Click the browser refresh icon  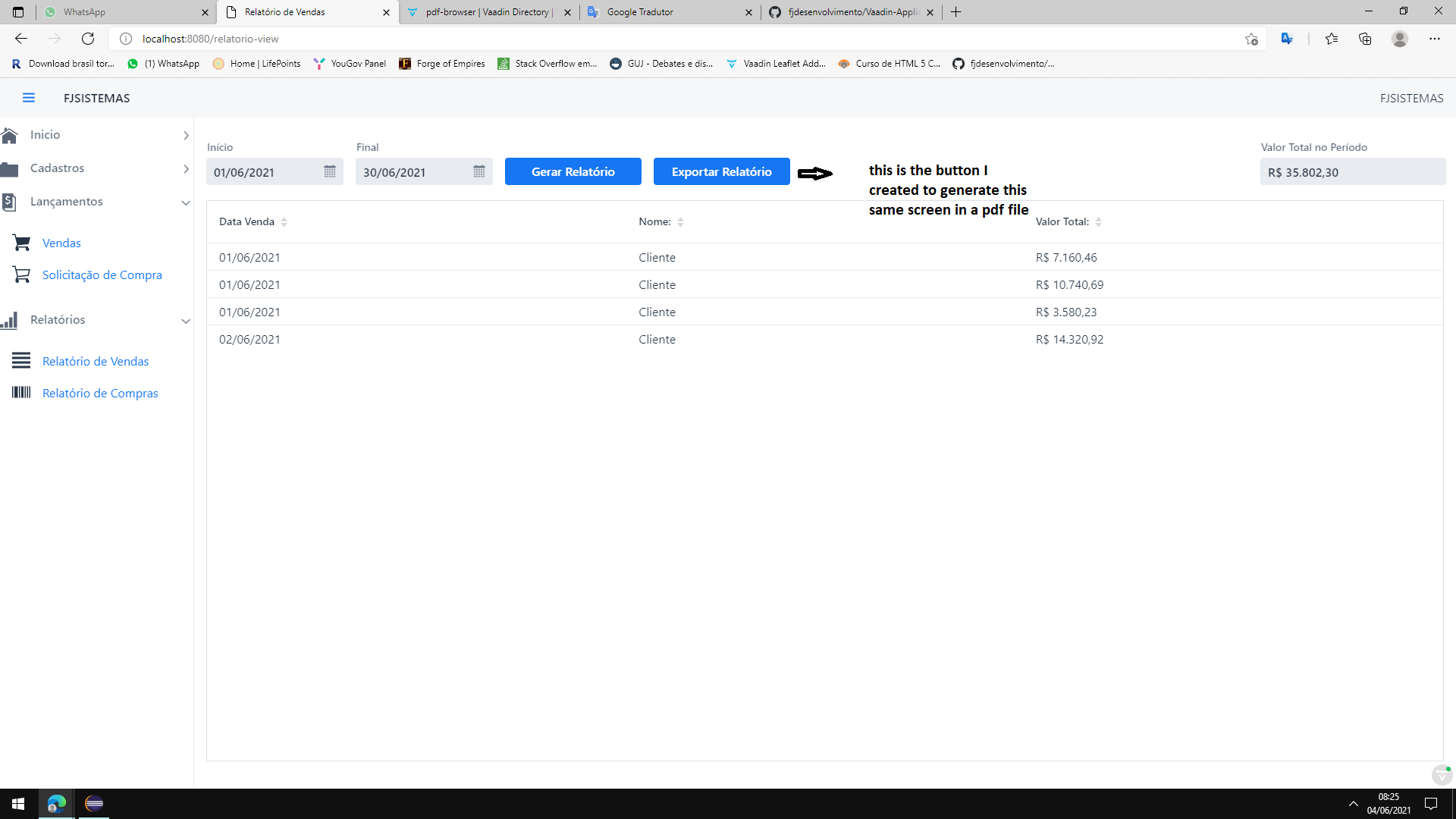pos(88,39)
